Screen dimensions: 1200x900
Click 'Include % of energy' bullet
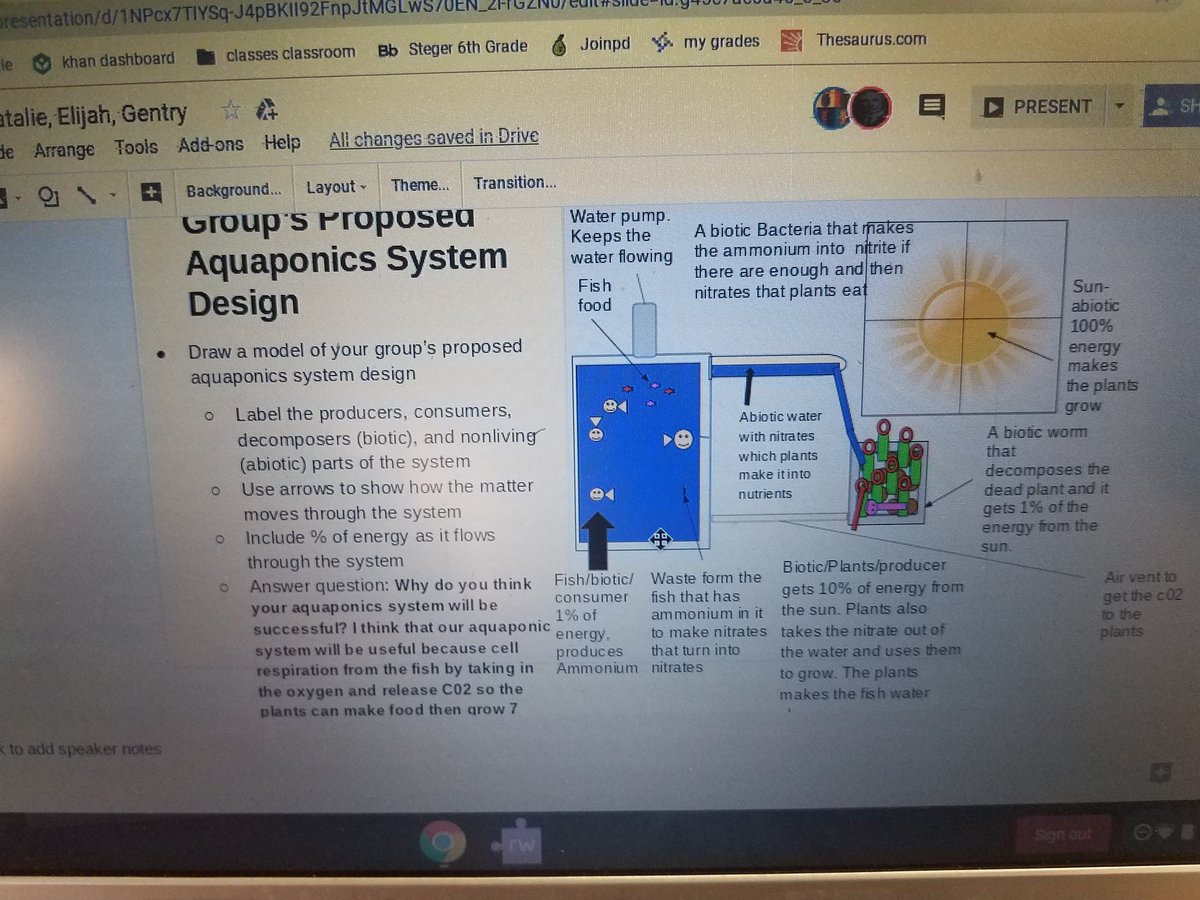coord(371,548)
